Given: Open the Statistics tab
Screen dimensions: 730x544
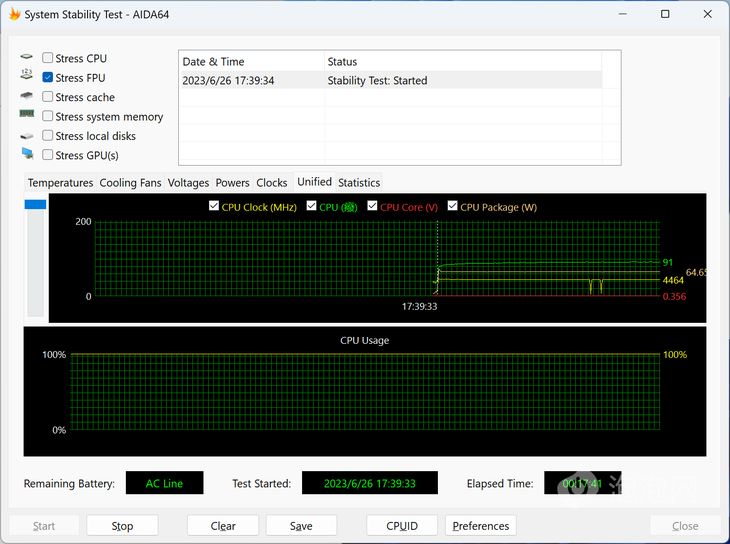Looking at the screenshot, I should point(359,183).
